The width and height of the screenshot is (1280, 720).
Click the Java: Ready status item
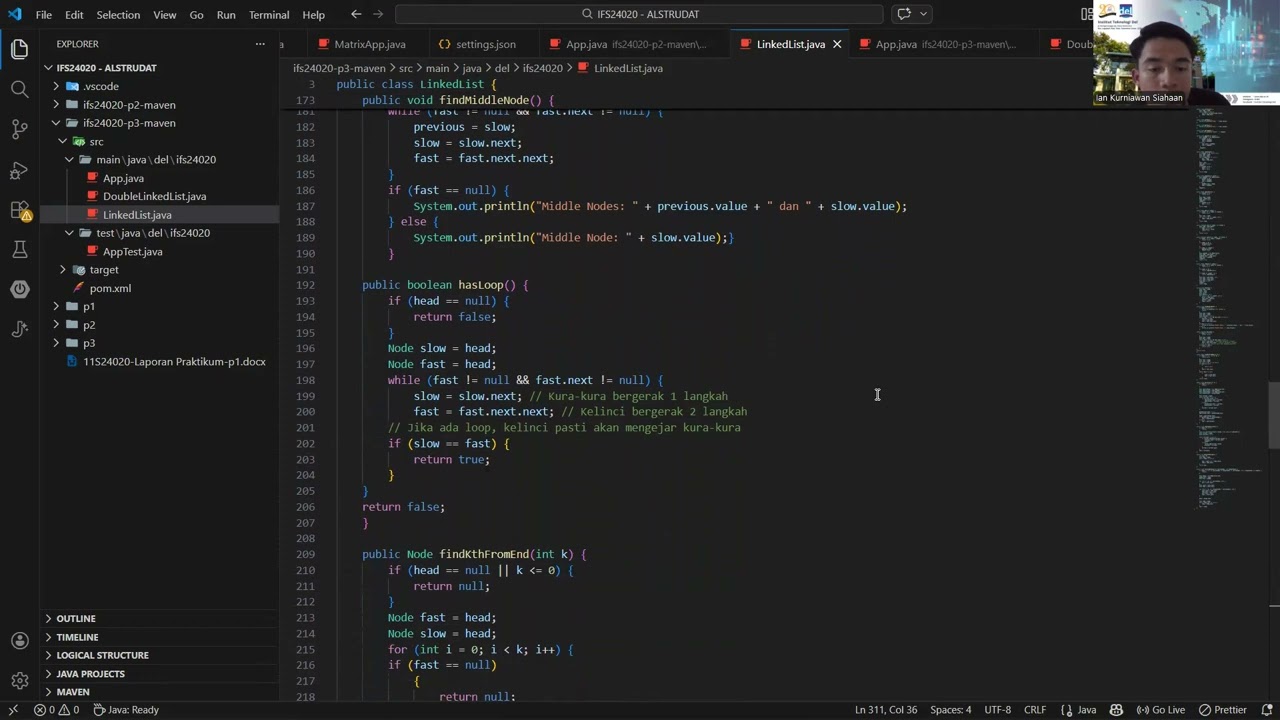126,710
